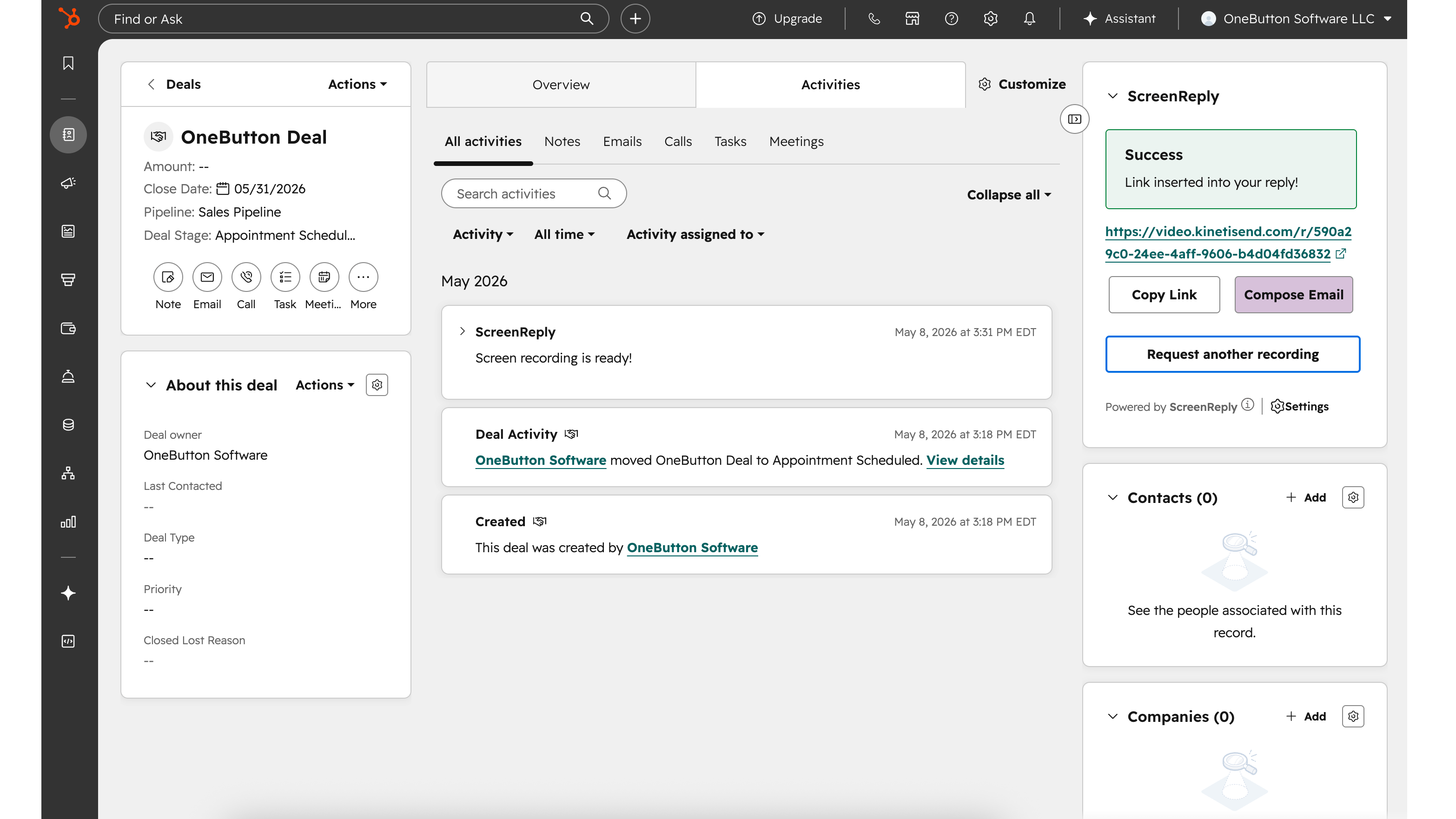
Task: Open the Marketplace icon in top bar
Action: (x=912, y=19)
